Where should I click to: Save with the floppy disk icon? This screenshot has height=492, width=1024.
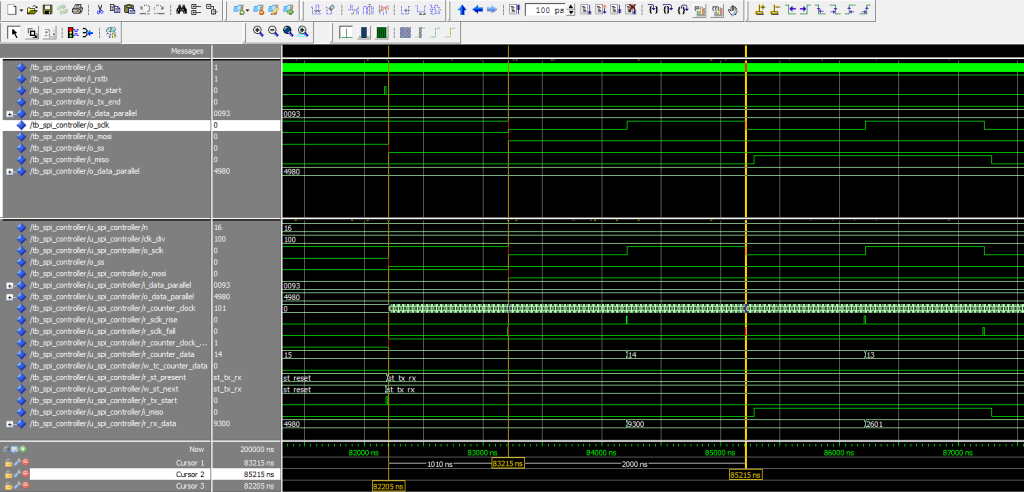point(47,10)
